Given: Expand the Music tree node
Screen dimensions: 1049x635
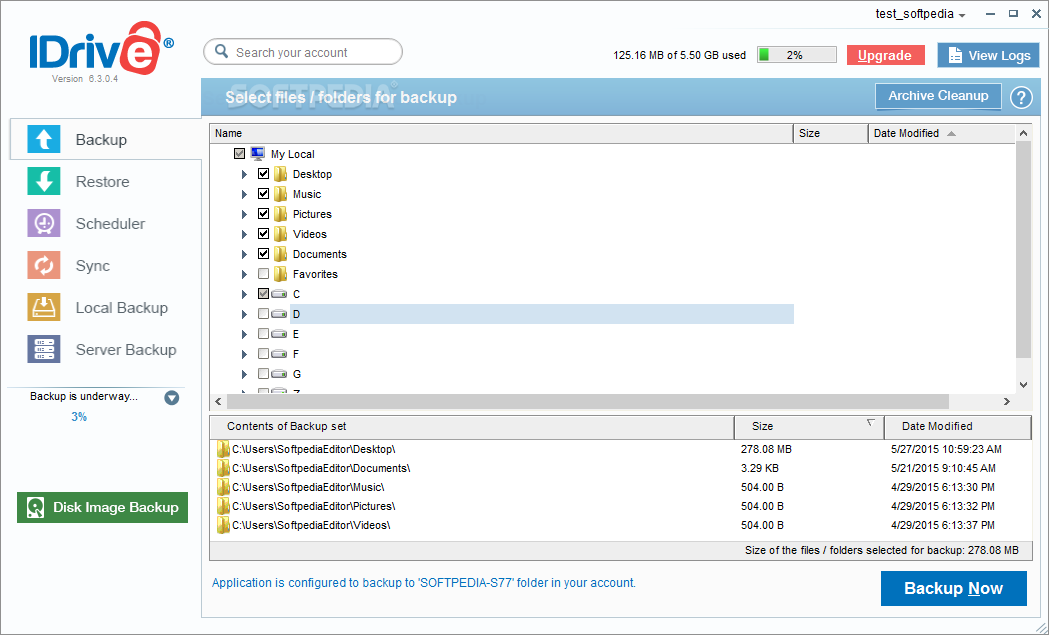Looking at the screenshot, I should point(245,195).
